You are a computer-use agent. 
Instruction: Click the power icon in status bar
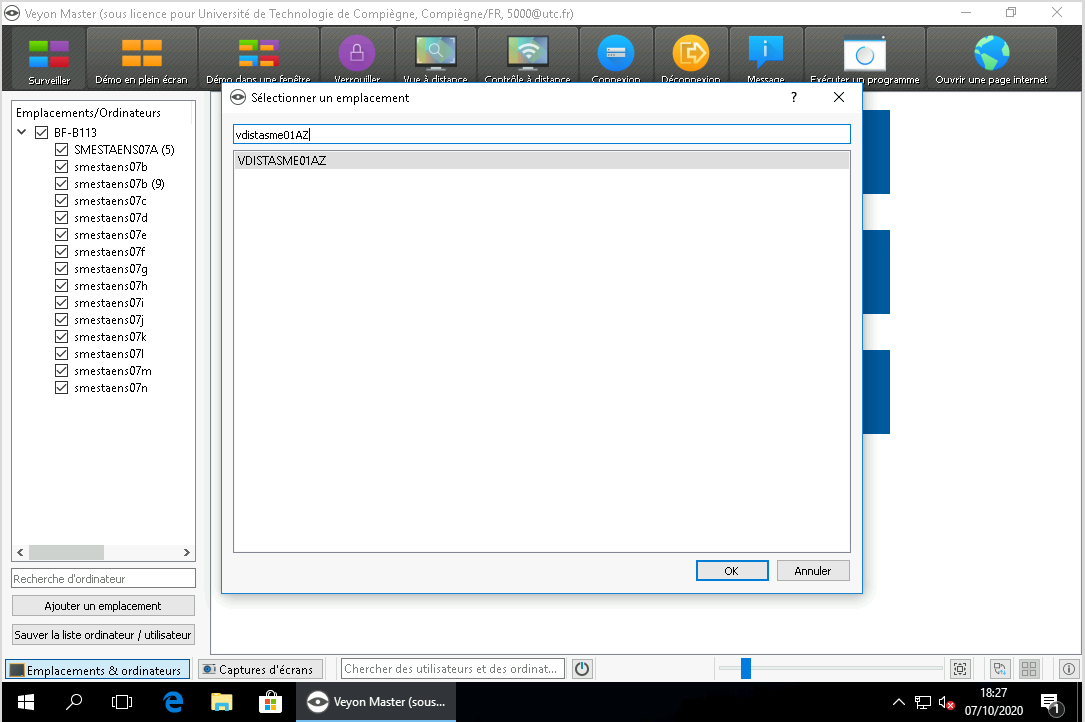(582, 669)
